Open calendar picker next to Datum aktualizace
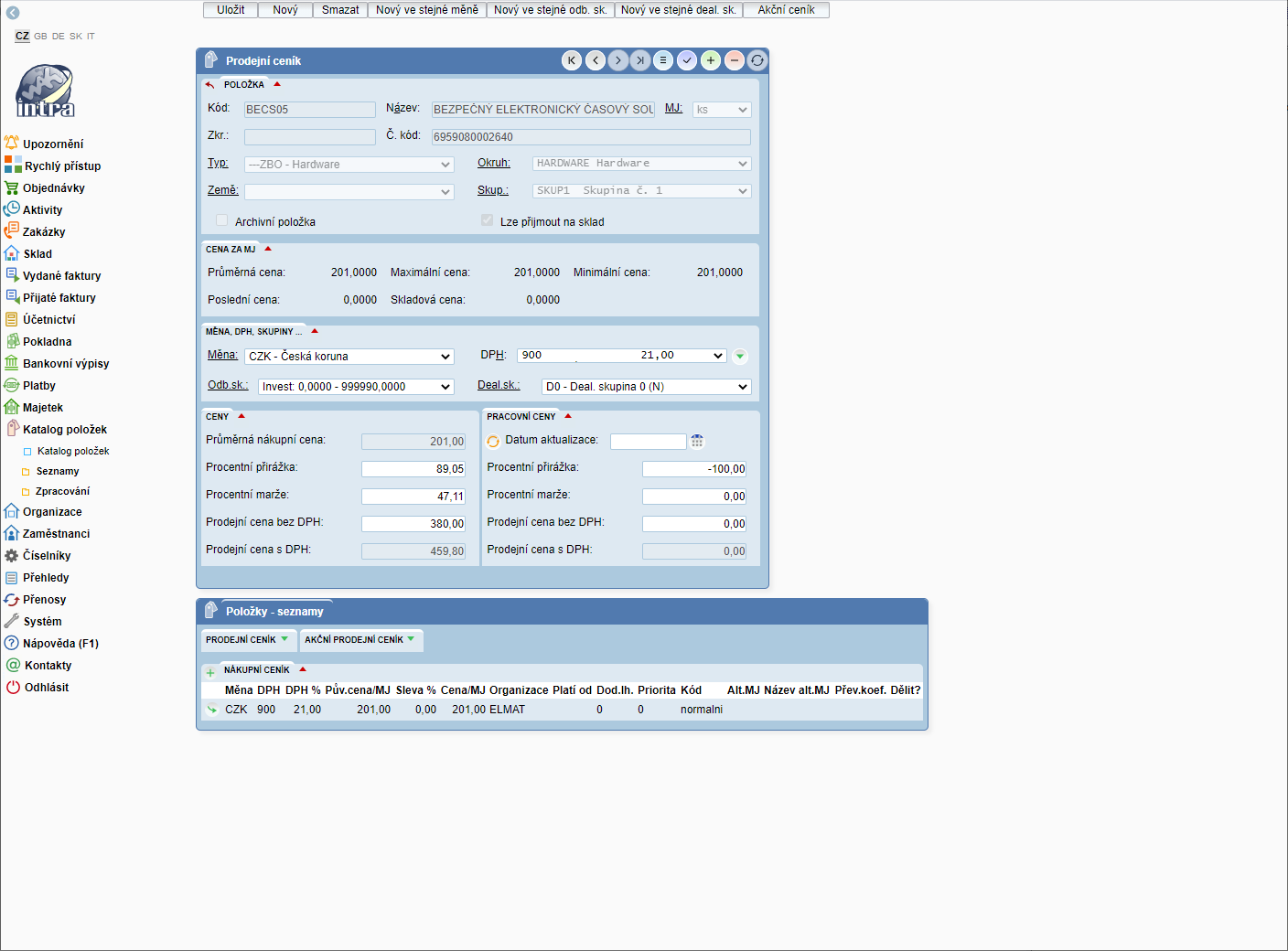This screenshot has width=1288, height=951. click(x=697, y=442)
